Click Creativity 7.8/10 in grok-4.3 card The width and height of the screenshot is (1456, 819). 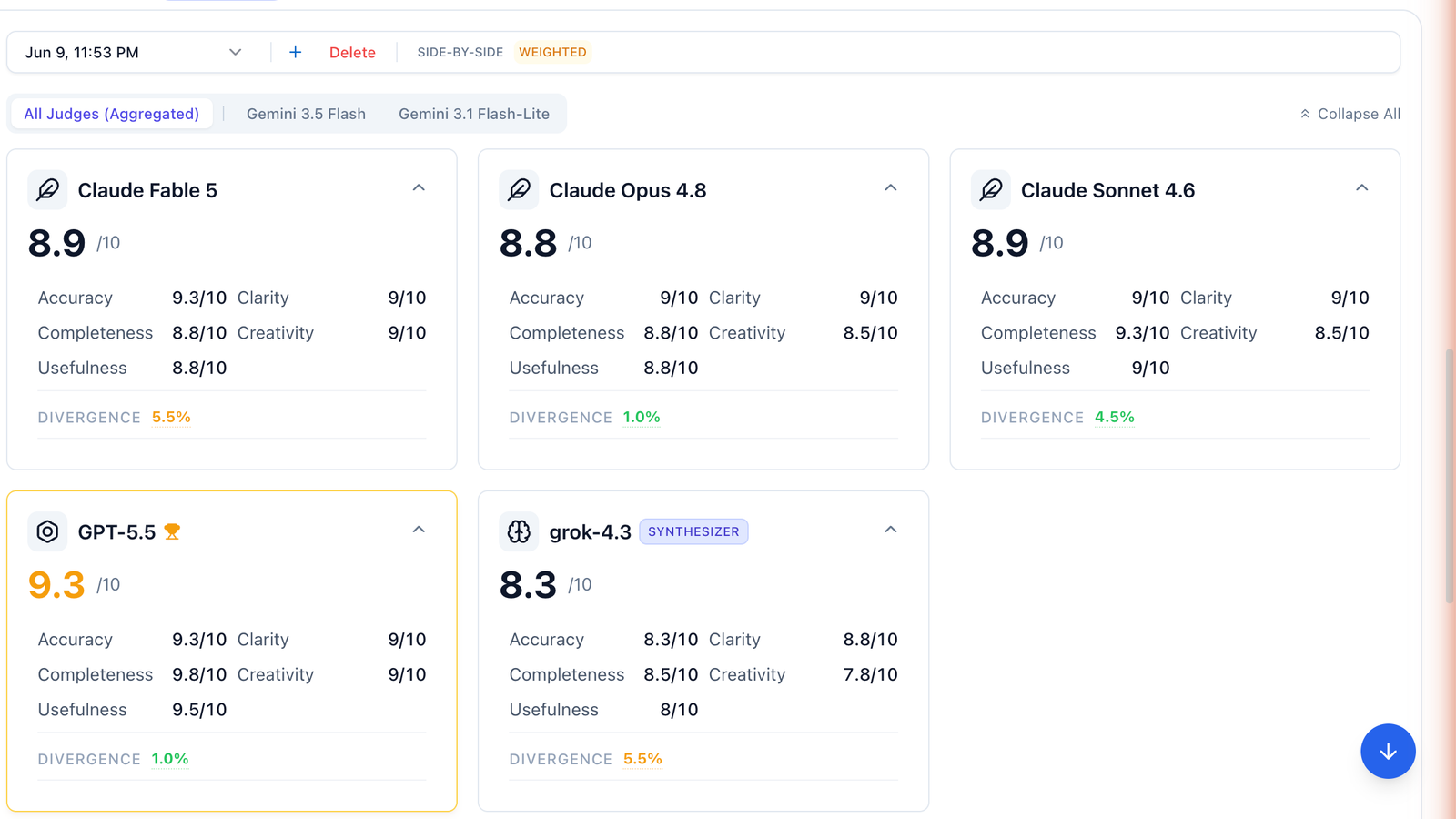(x=804, y=675)
